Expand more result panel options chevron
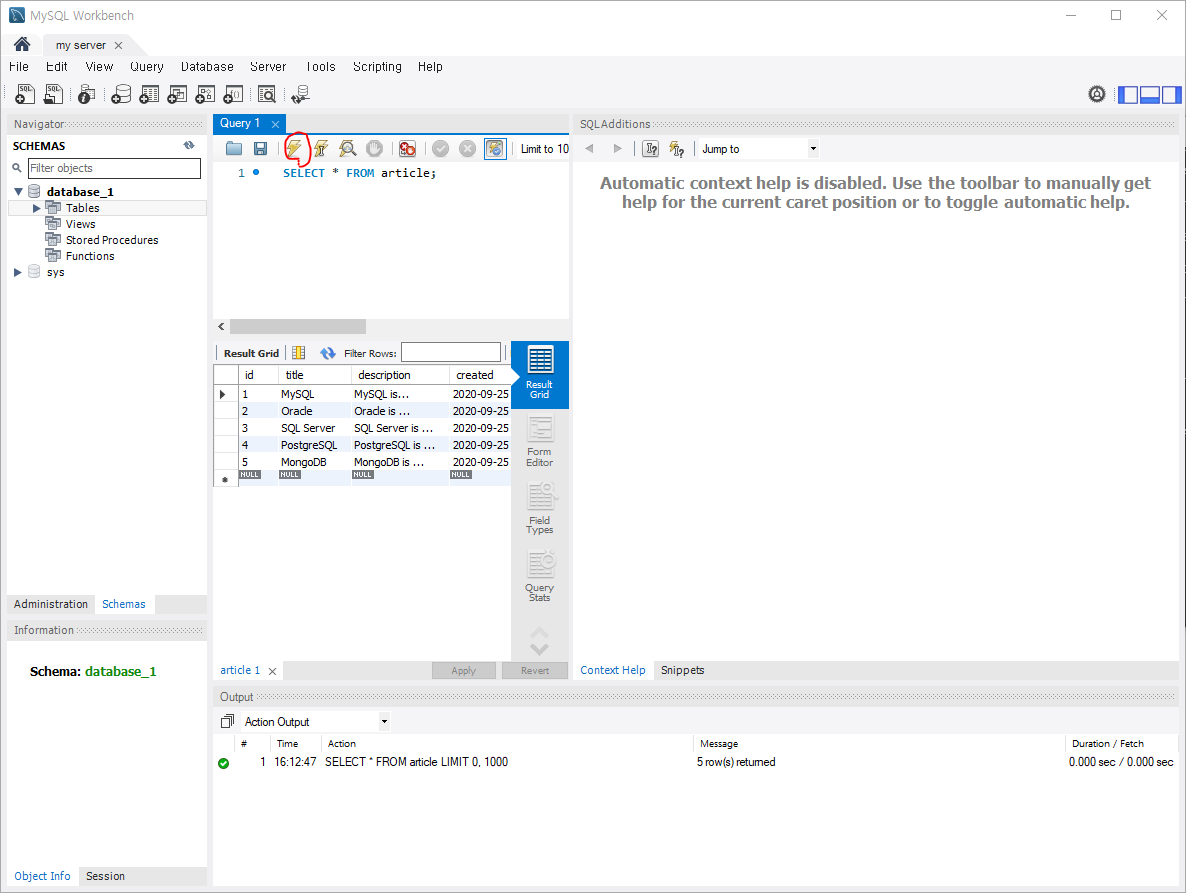 [539, 648]
